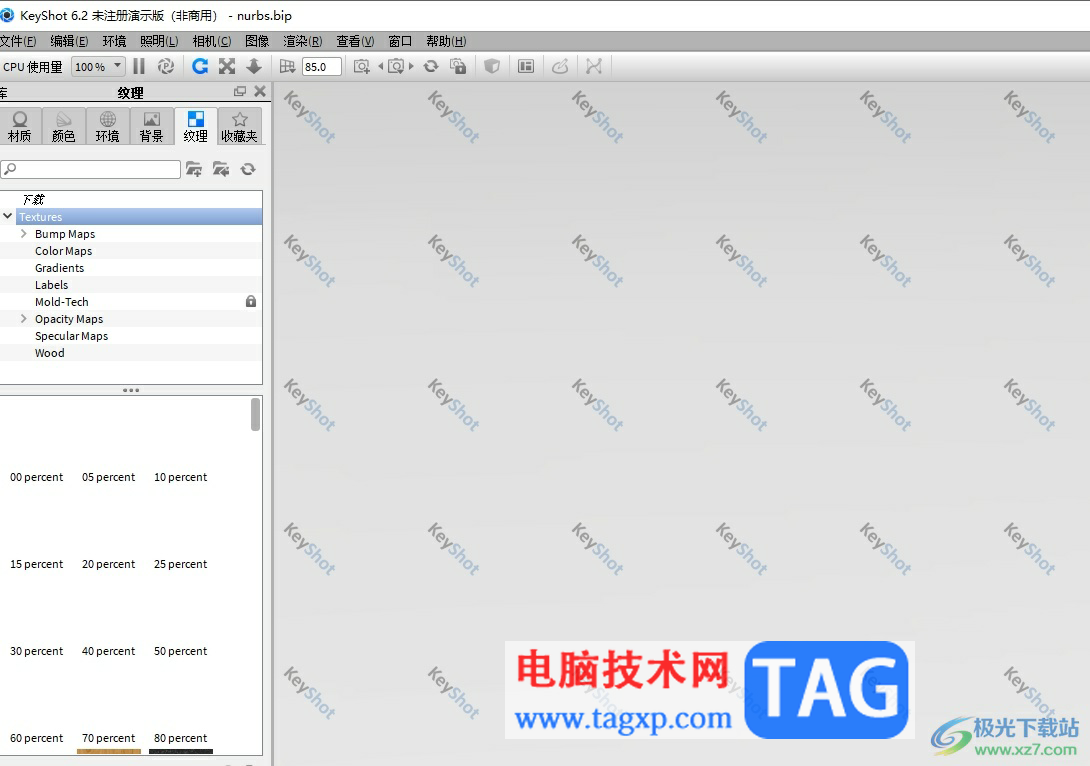
Task: Pause real-time rendering with the pause icon
Action: (139, 66)
